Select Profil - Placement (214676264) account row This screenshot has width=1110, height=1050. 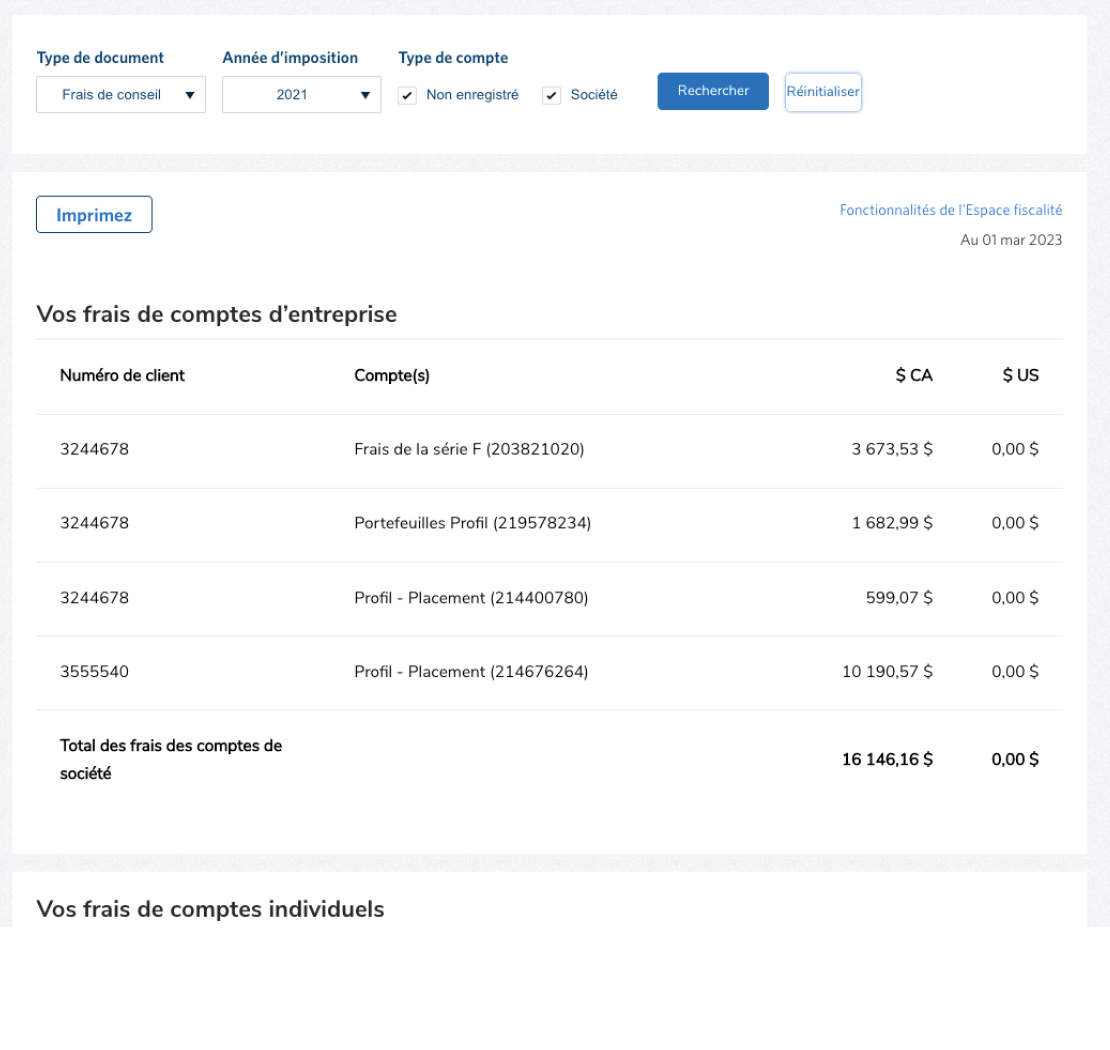(x=471, y=672)
